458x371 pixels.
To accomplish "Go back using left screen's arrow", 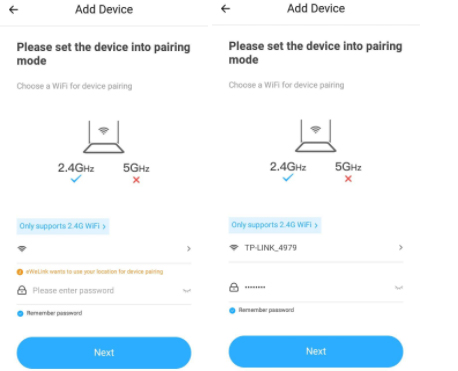I will pos(14,10).
